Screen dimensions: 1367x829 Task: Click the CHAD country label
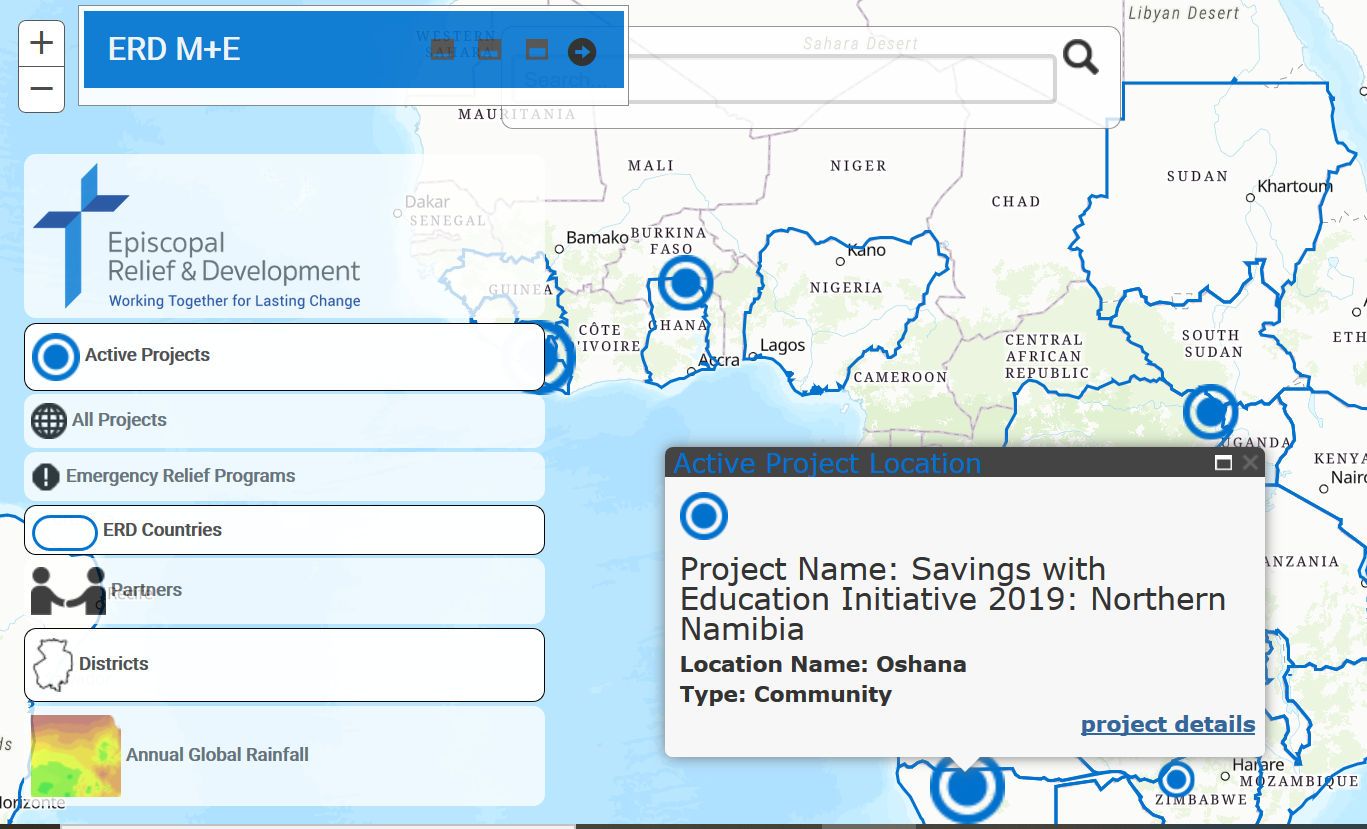(x=1016, y=201)
